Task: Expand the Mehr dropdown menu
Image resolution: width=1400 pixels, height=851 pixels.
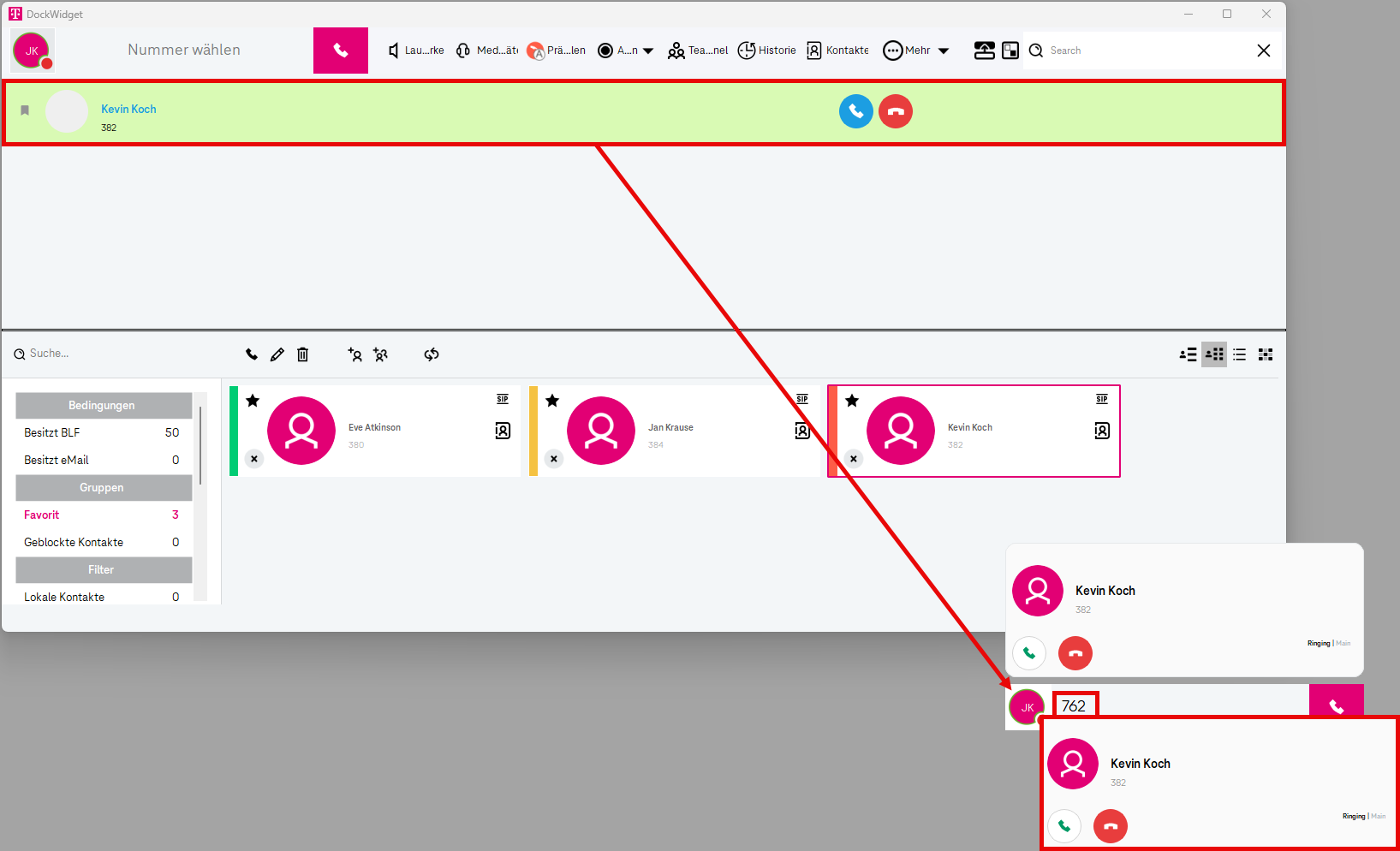Action: pyautogui.click(x=944, y=51)
